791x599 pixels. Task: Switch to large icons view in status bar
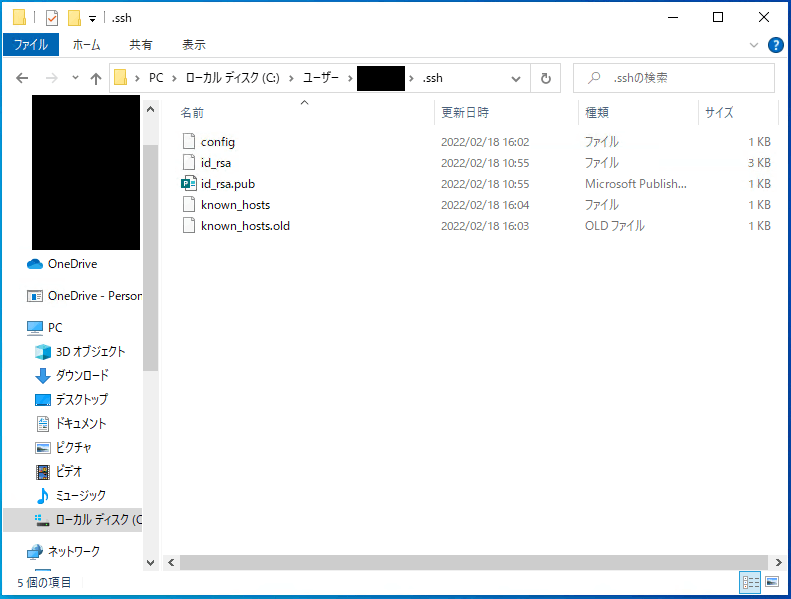point(772,582)
